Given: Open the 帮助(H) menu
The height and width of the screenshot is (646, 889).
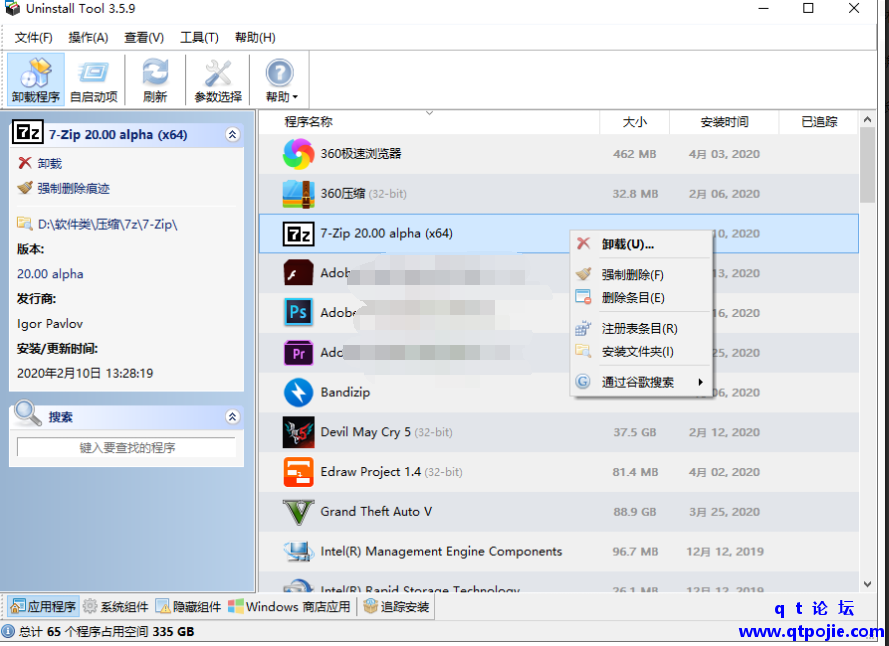Looking at the screenshot, I should pos(255,37).
